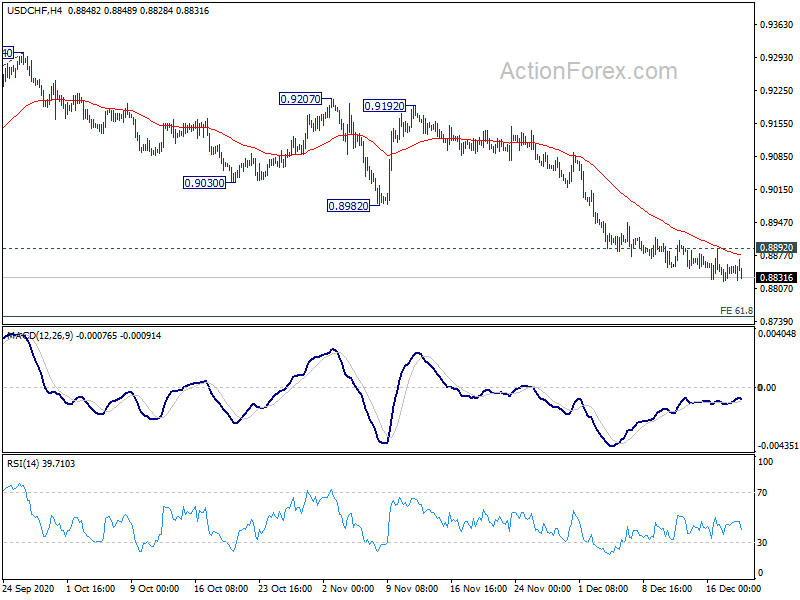Click the MACD scale value -0.004351
This screenshot has height=600, width=800.
[x=778, y=445]
